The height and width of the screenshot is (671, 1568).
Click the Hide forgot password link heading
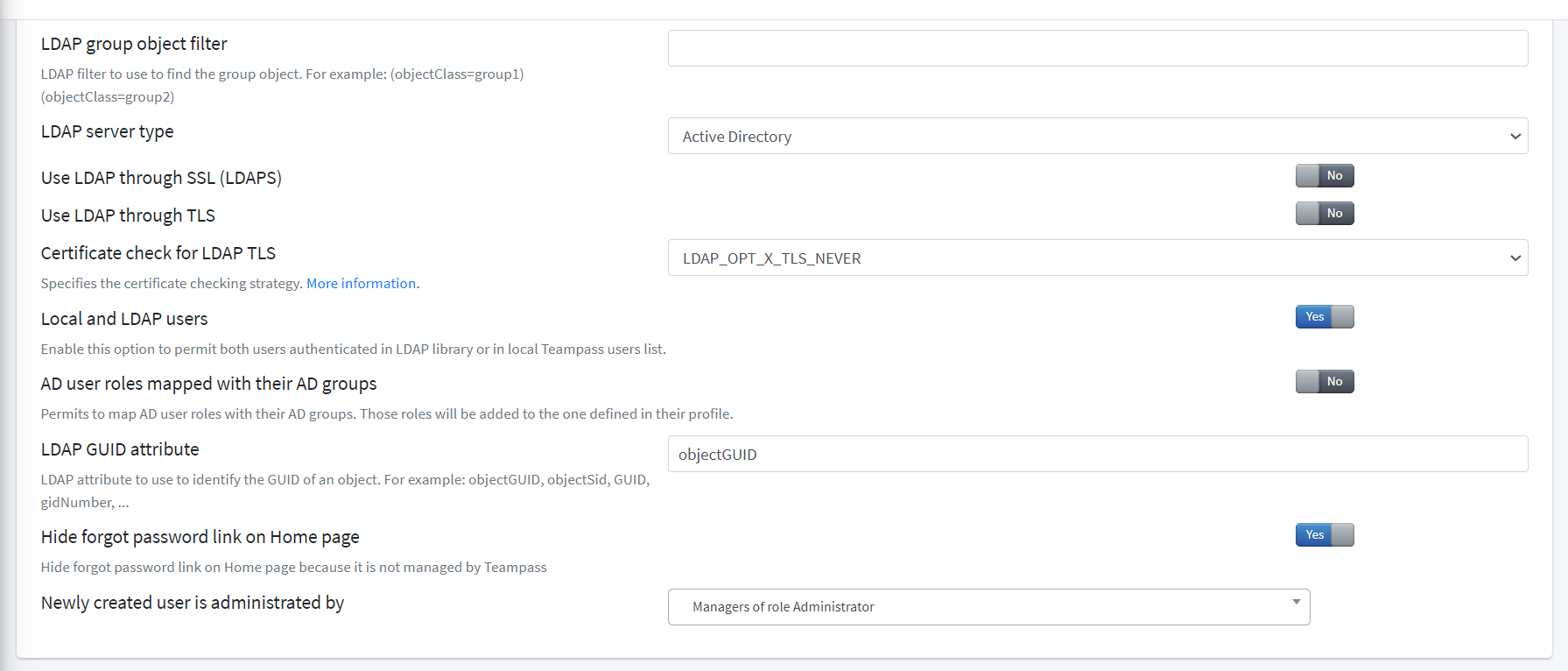coord(200,536)
